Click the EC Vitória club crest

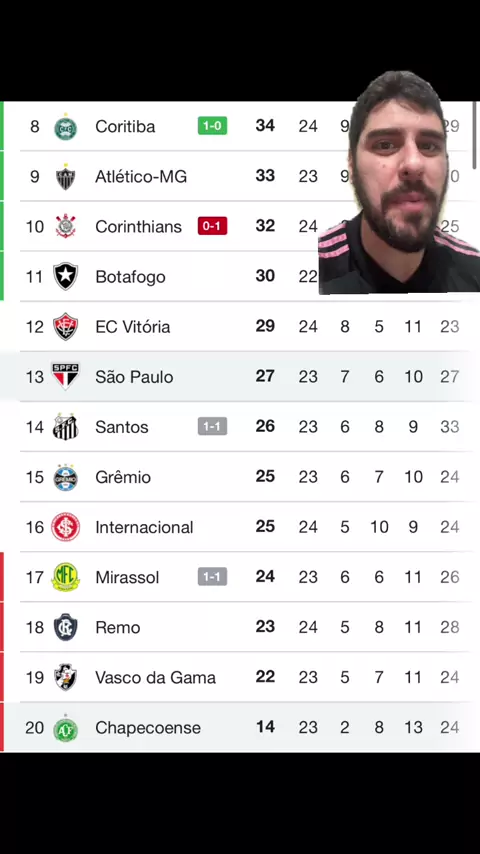click(x=65, y=327)
